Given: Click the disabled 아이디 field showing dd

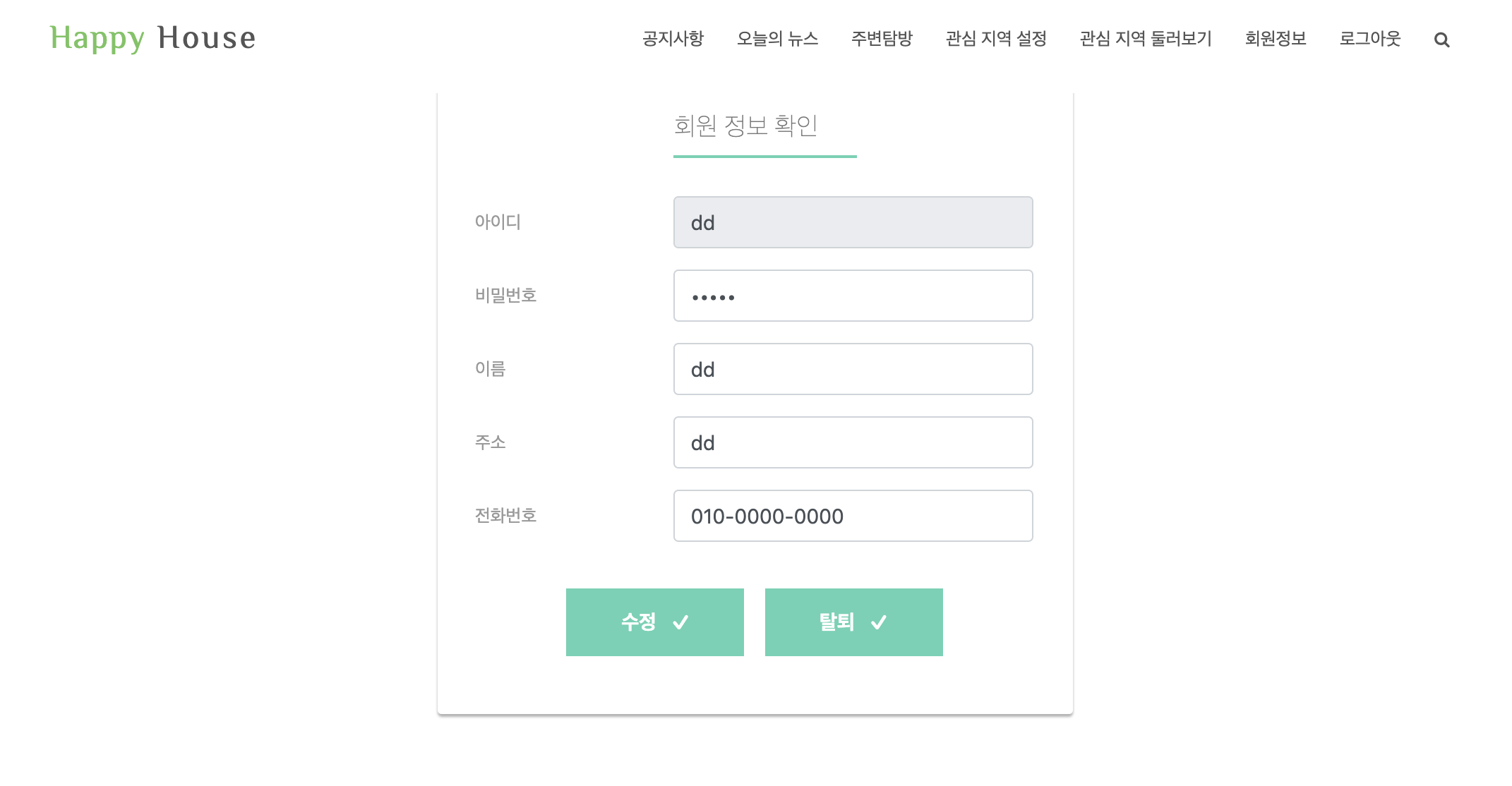Looking at the screenshot, I should [x=853, y=222].
